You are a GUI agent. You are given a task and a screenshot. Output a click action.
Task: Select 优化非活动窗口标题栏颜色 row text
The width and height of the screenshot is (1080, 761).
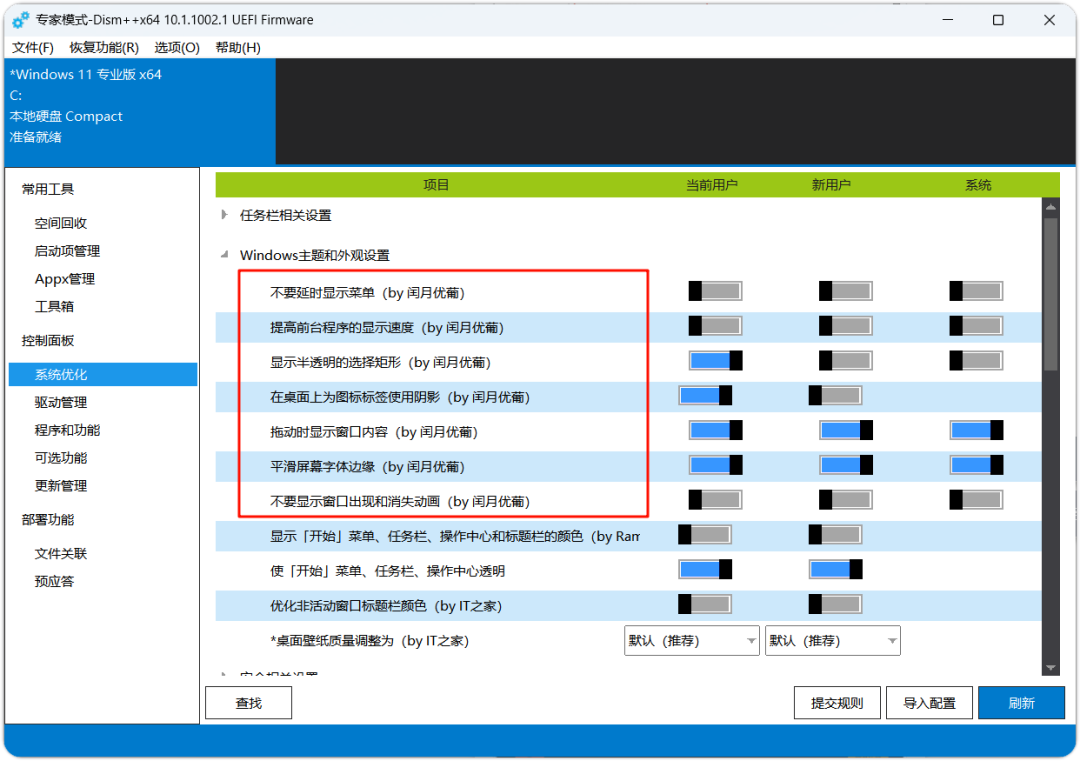pos(386,606)
